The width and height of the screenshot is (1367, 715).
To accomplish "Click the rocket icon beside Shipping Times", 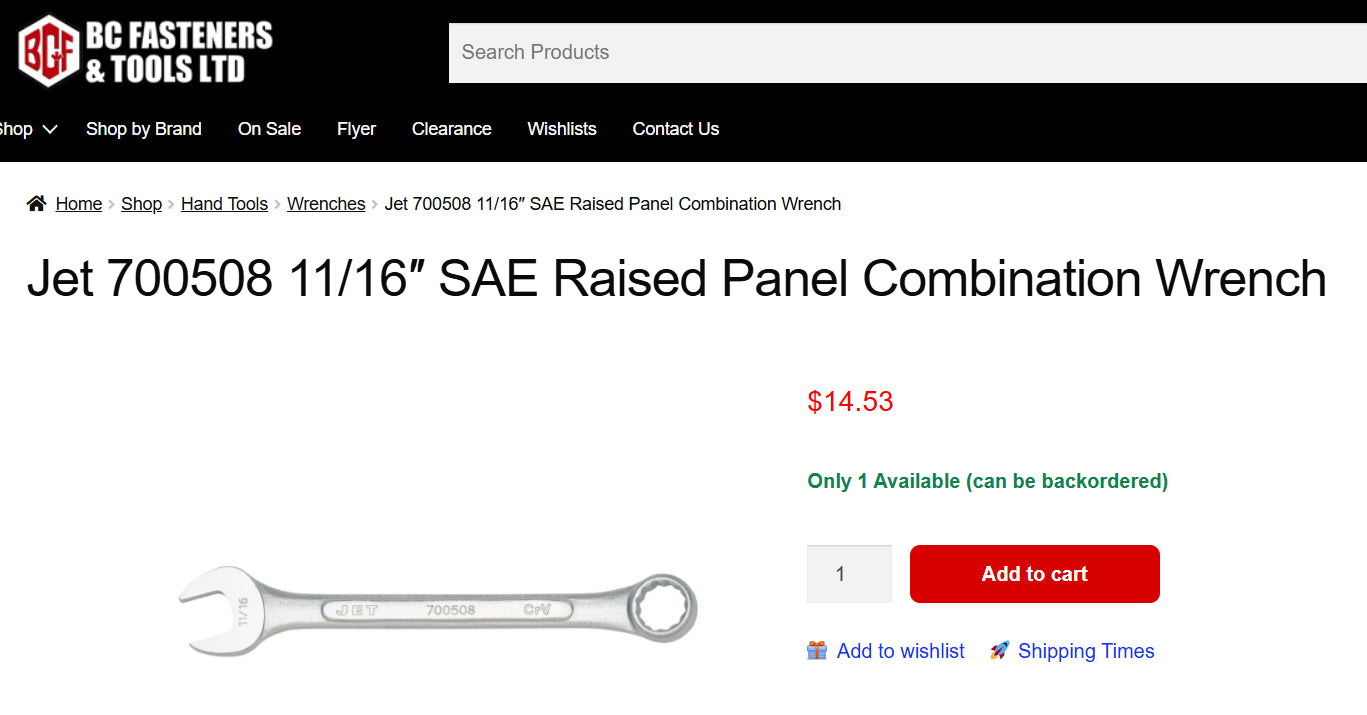I will 999,651.
